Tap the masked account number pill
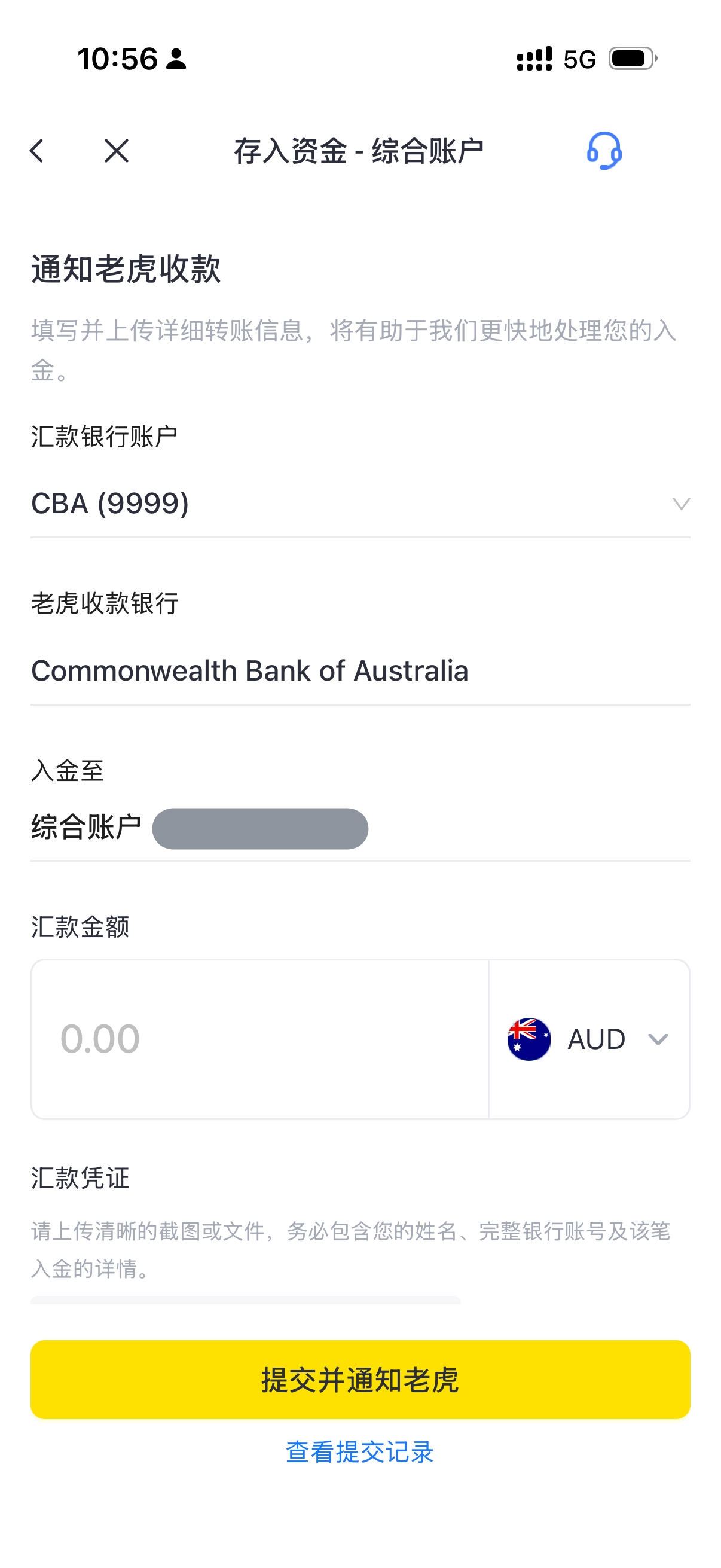The height and width of the screenshot is (1568, 721). coord(260,828)
